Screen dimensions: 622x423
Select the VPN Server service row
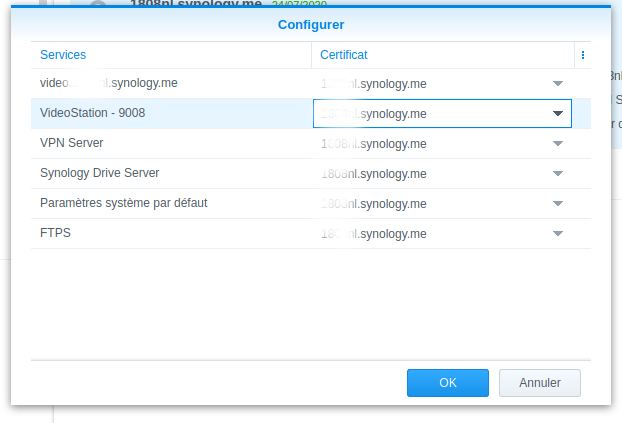pyautogui.click(x=72, y=144)
